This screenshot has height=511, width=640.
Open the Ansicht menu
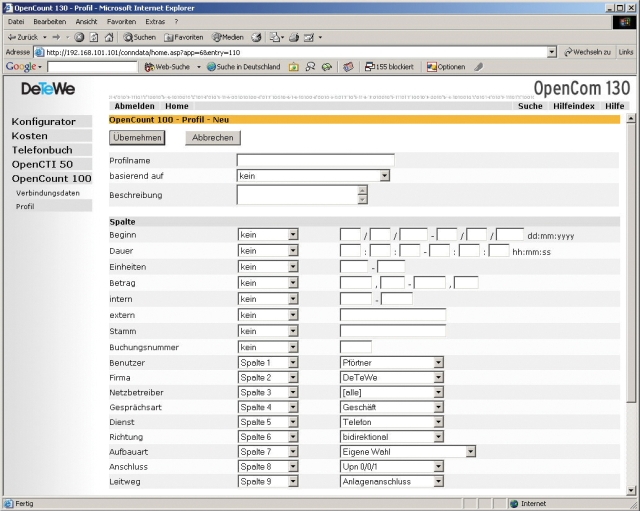pos(86,22)
